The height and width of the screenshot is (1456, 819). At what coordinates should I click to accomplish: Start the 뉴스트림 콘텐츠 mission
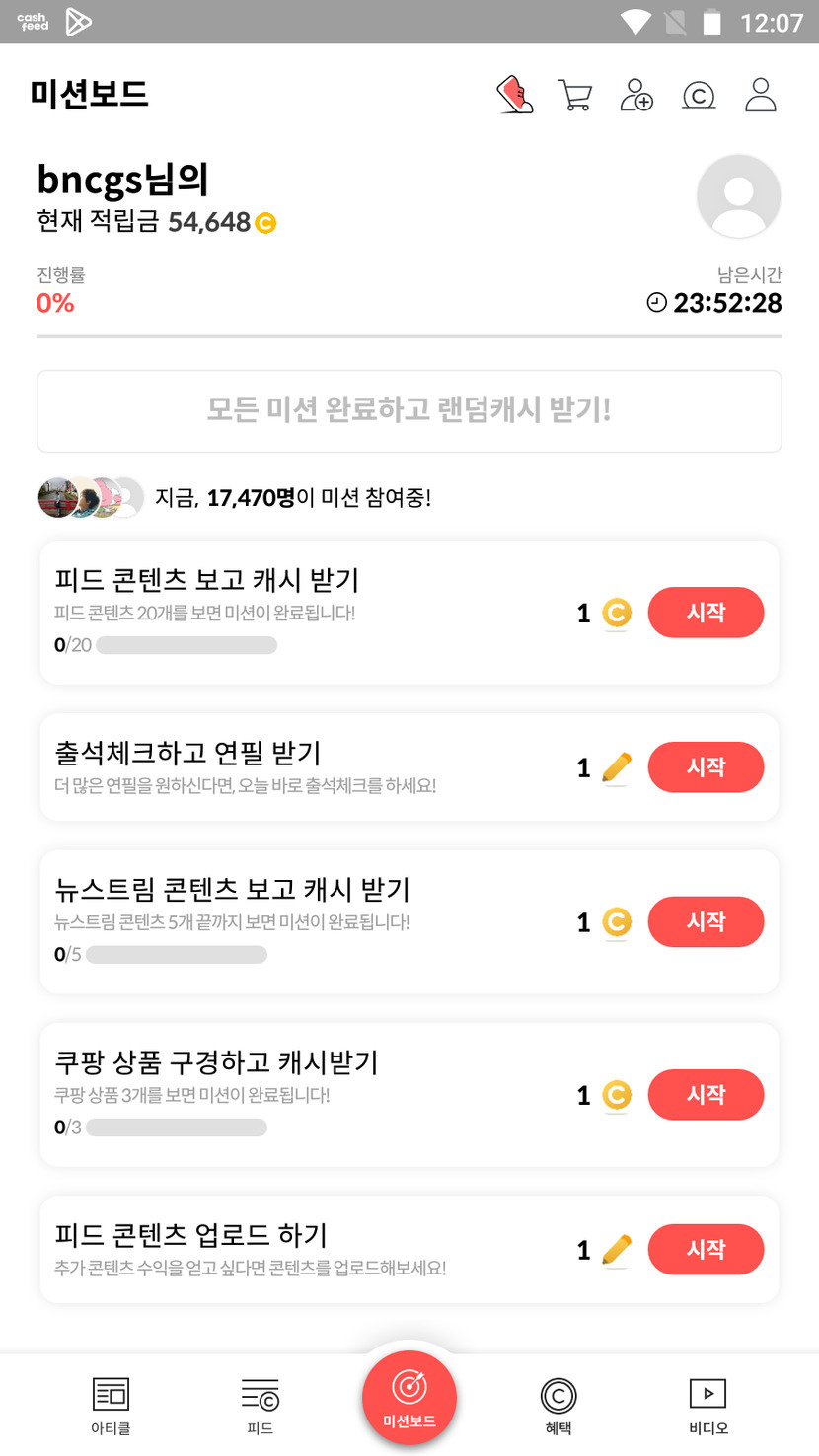point(706,921)
